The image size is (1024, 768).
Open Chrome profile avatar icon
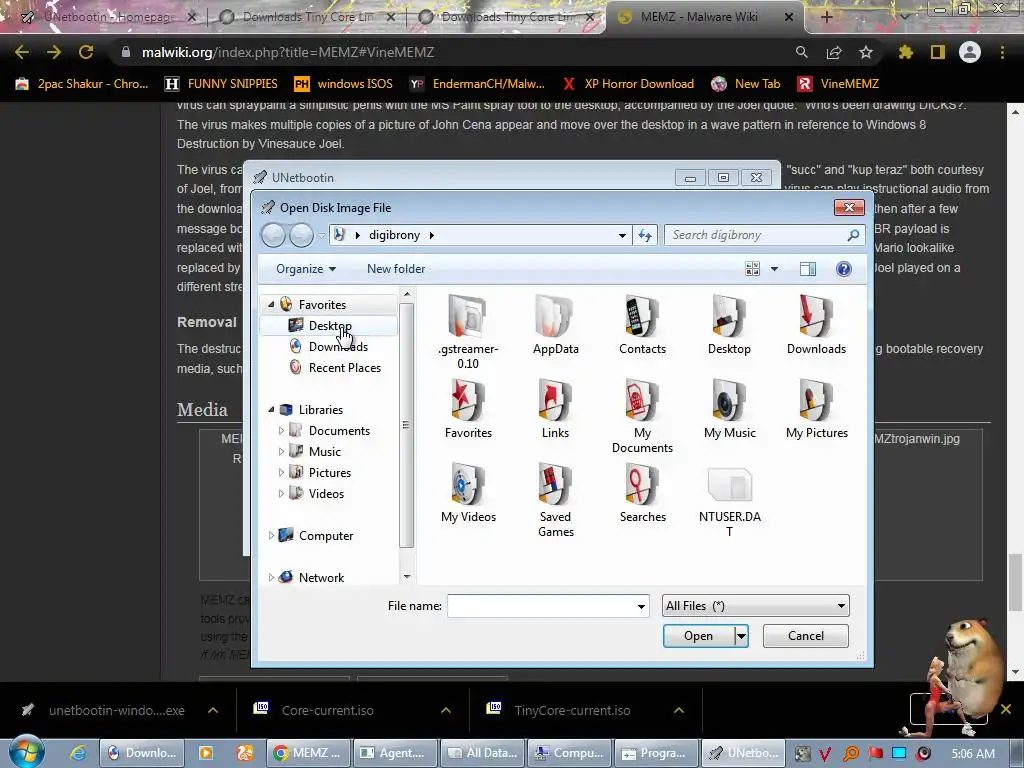pos(970,52)
